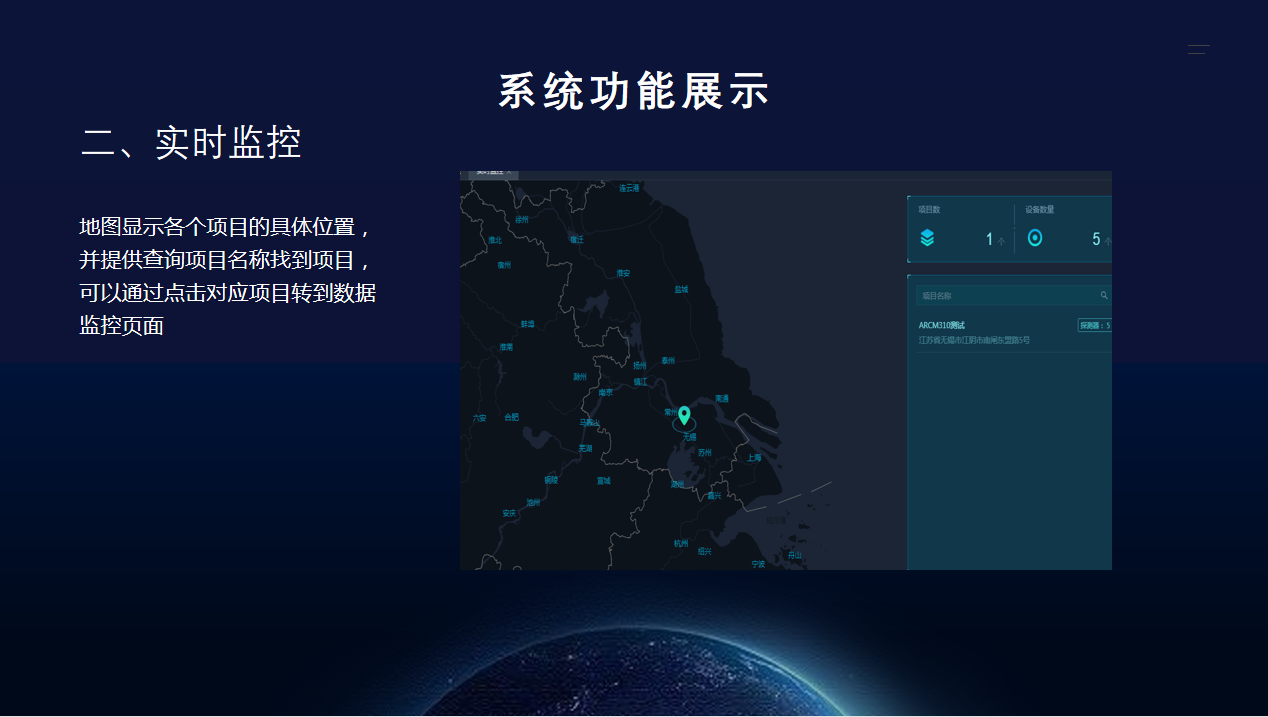Image resolution: width=1268 pixels, height=717 pixels.
Task: Click 宣城 on the map
Action: [603, 480]
